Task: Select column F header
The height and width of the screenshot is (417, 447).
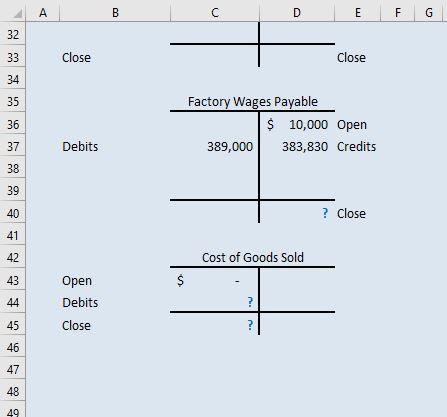Action: pos(398,13)
